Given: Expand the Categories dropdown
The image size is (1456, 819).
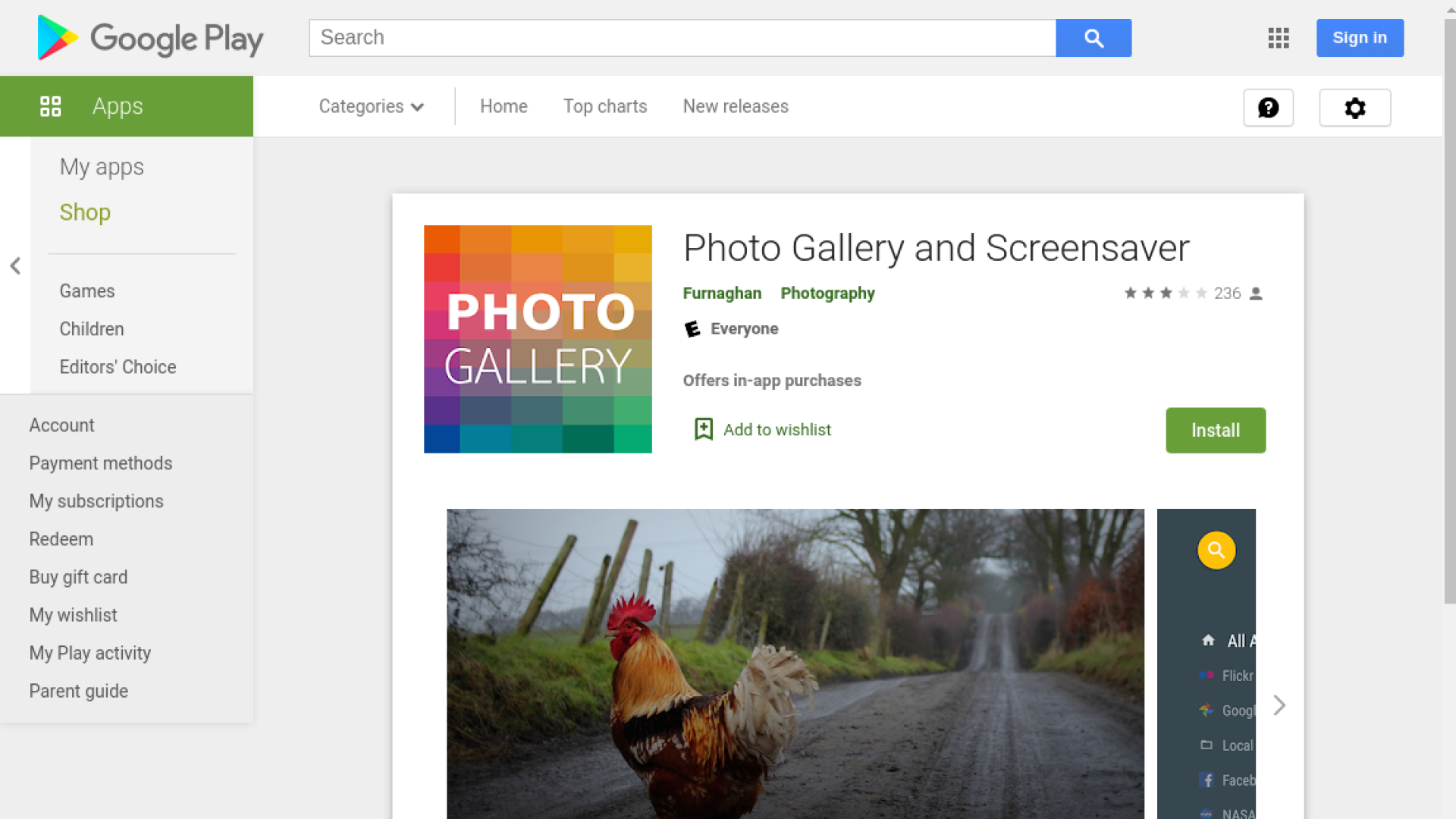Looking at the screenshot, I should point(371,106).
